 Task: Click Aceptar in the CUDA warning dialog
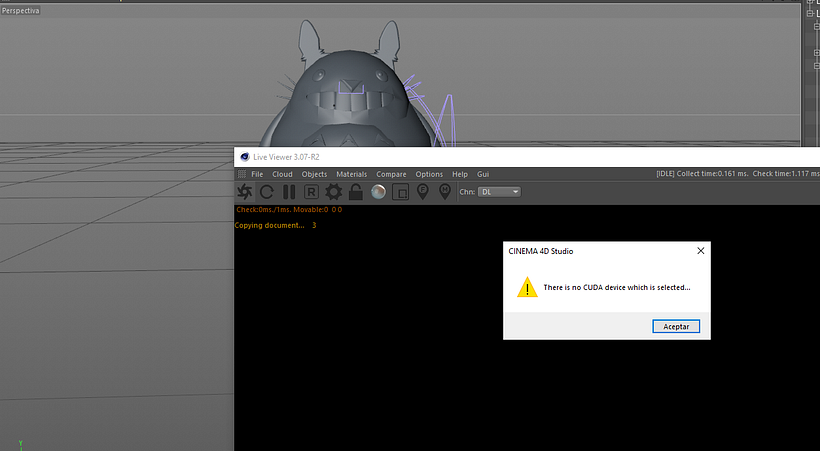click(x=676, y=326)
